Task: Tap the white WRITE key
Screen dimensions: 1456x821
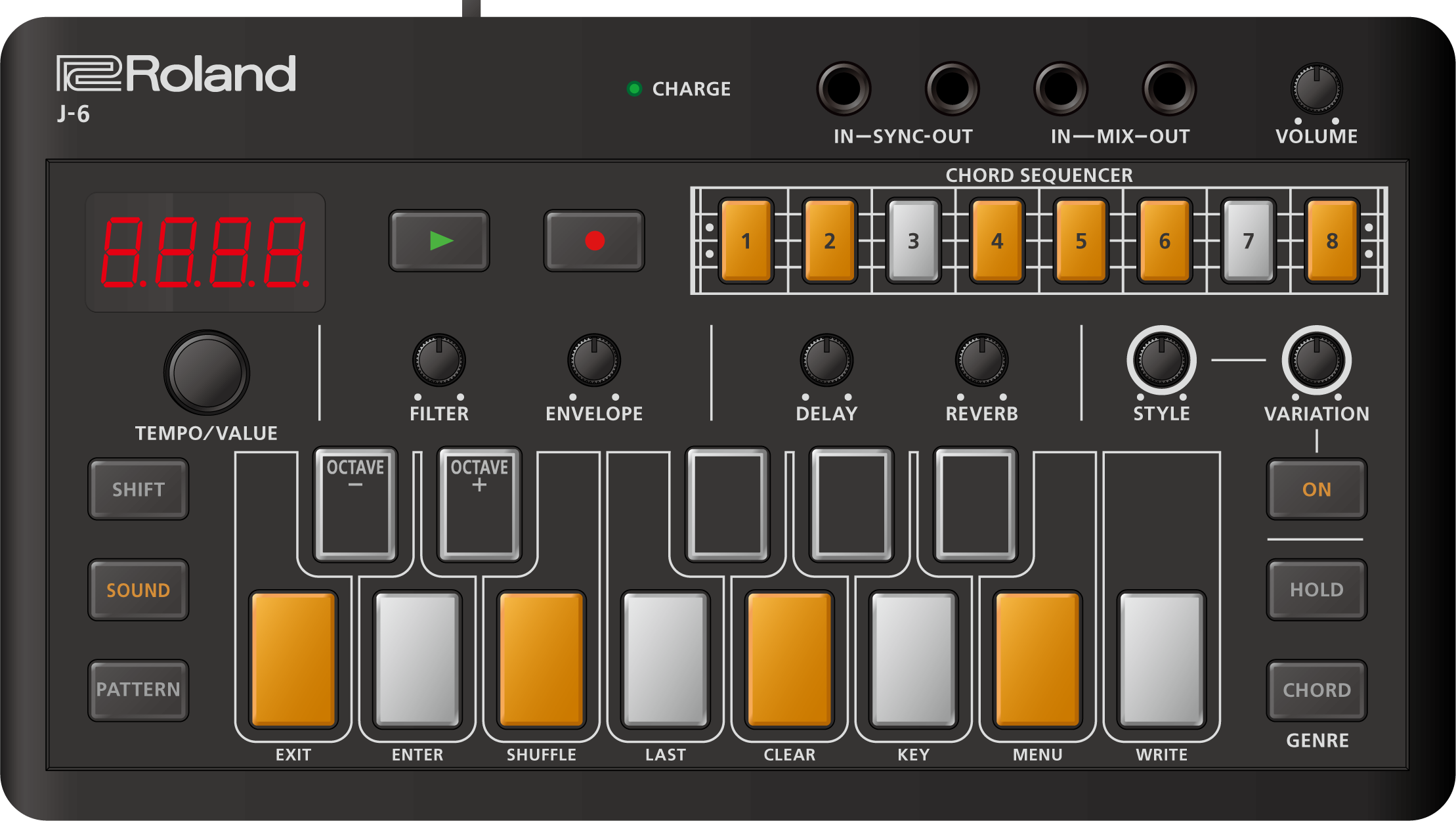Action: point(1162,659)
